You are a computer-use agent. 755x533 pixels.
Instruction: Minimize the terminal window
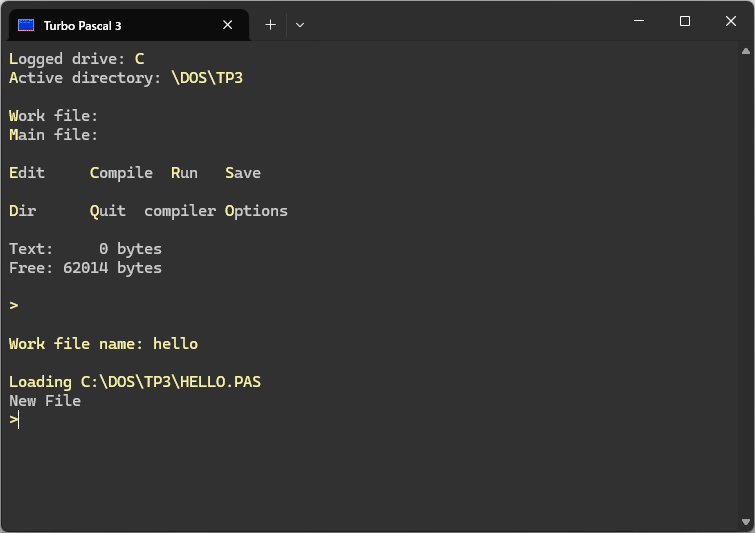639,21
